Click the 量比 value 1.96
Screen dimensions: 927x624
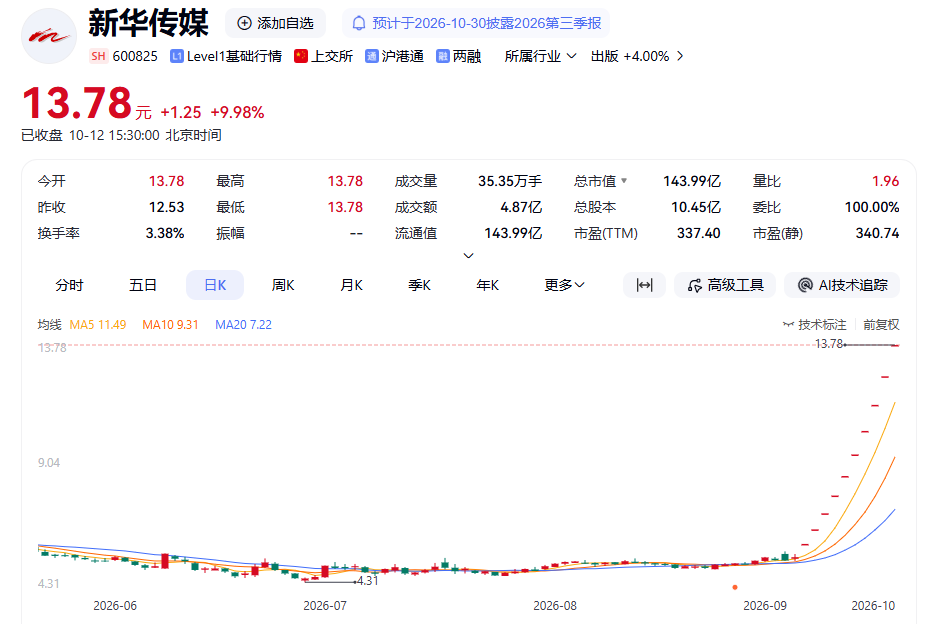pyautogui.click(x=886, y=181)
